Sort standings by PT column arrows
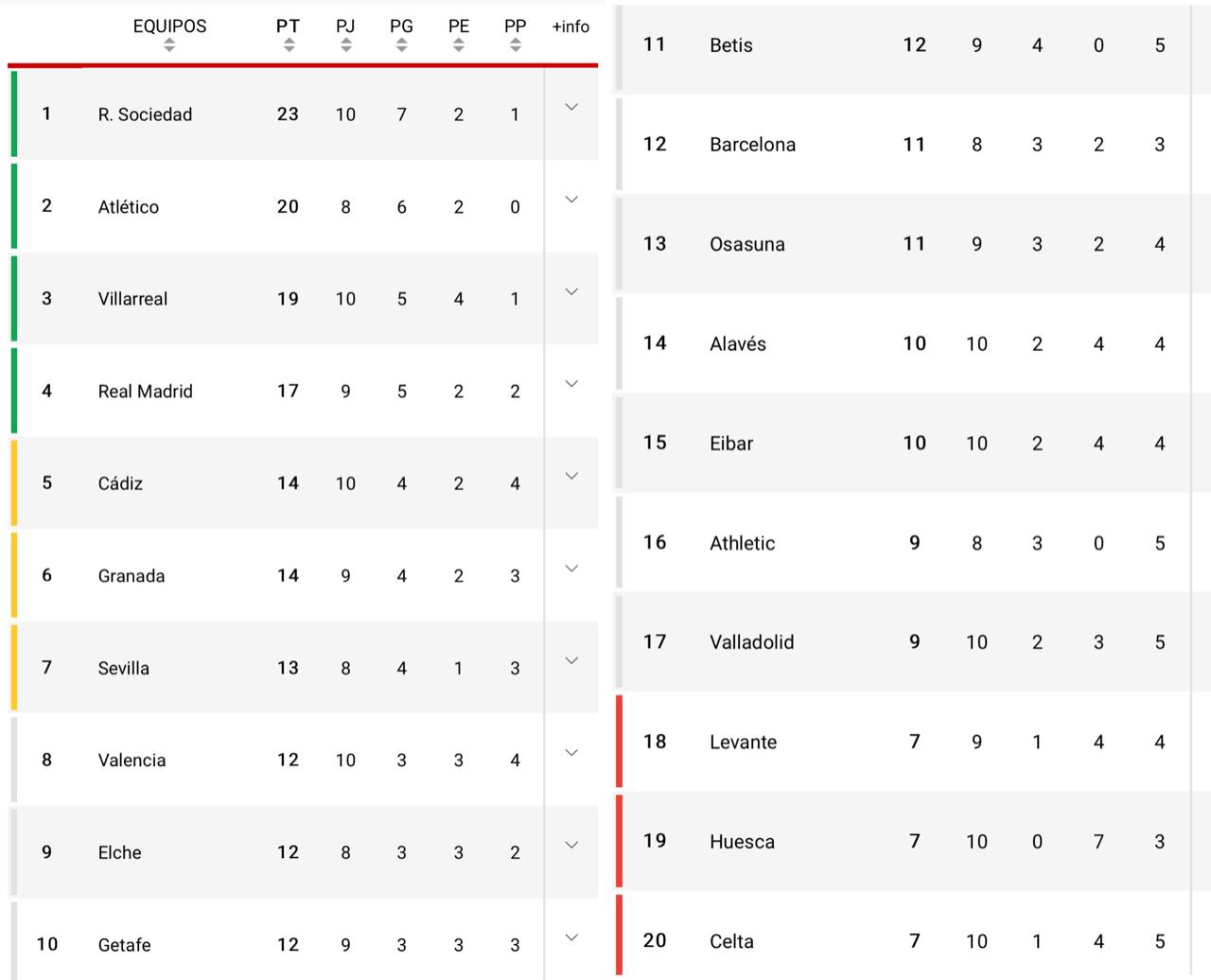The height and width of the screenshot is (980, 1211). pos(289,44)
